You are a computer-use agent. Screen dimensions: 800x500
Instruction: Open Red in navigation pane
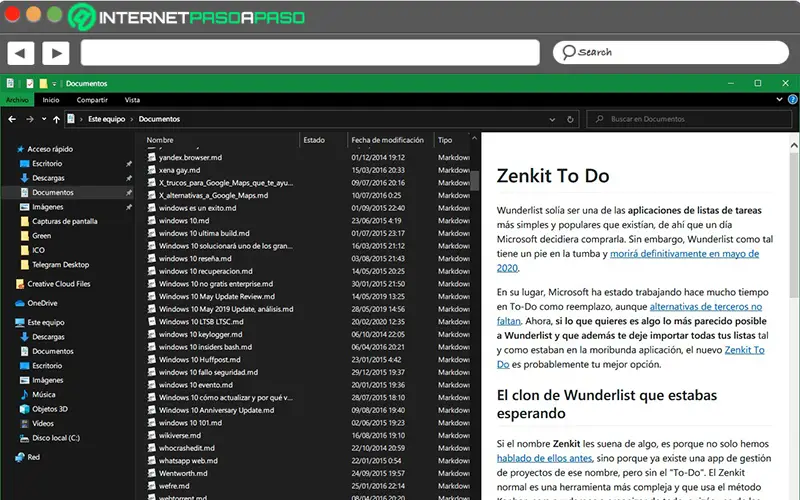click(x=34, y=457)
